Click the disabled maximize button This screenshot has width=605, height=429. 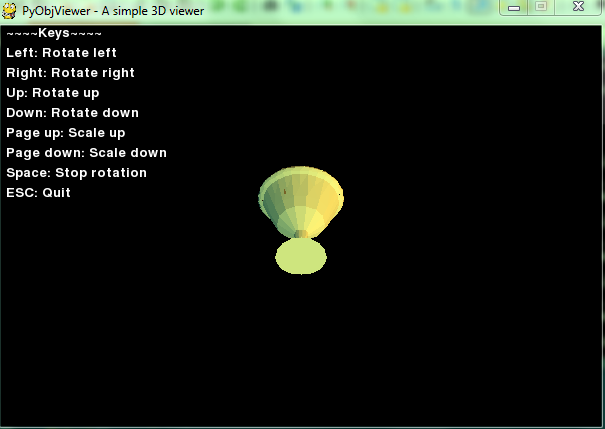click(541, 7)
